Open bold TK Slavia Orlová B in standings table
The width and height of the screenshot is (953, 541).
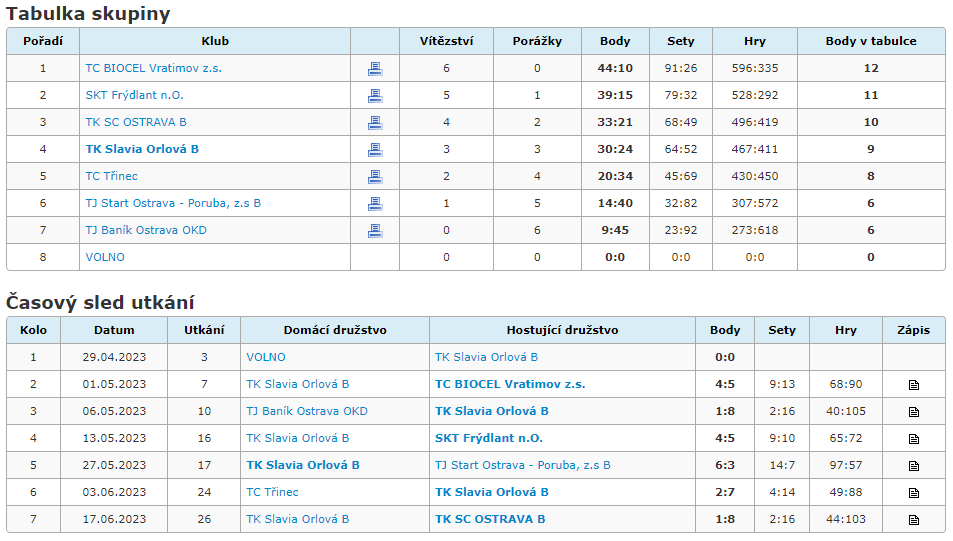click(x=142, y=149)
